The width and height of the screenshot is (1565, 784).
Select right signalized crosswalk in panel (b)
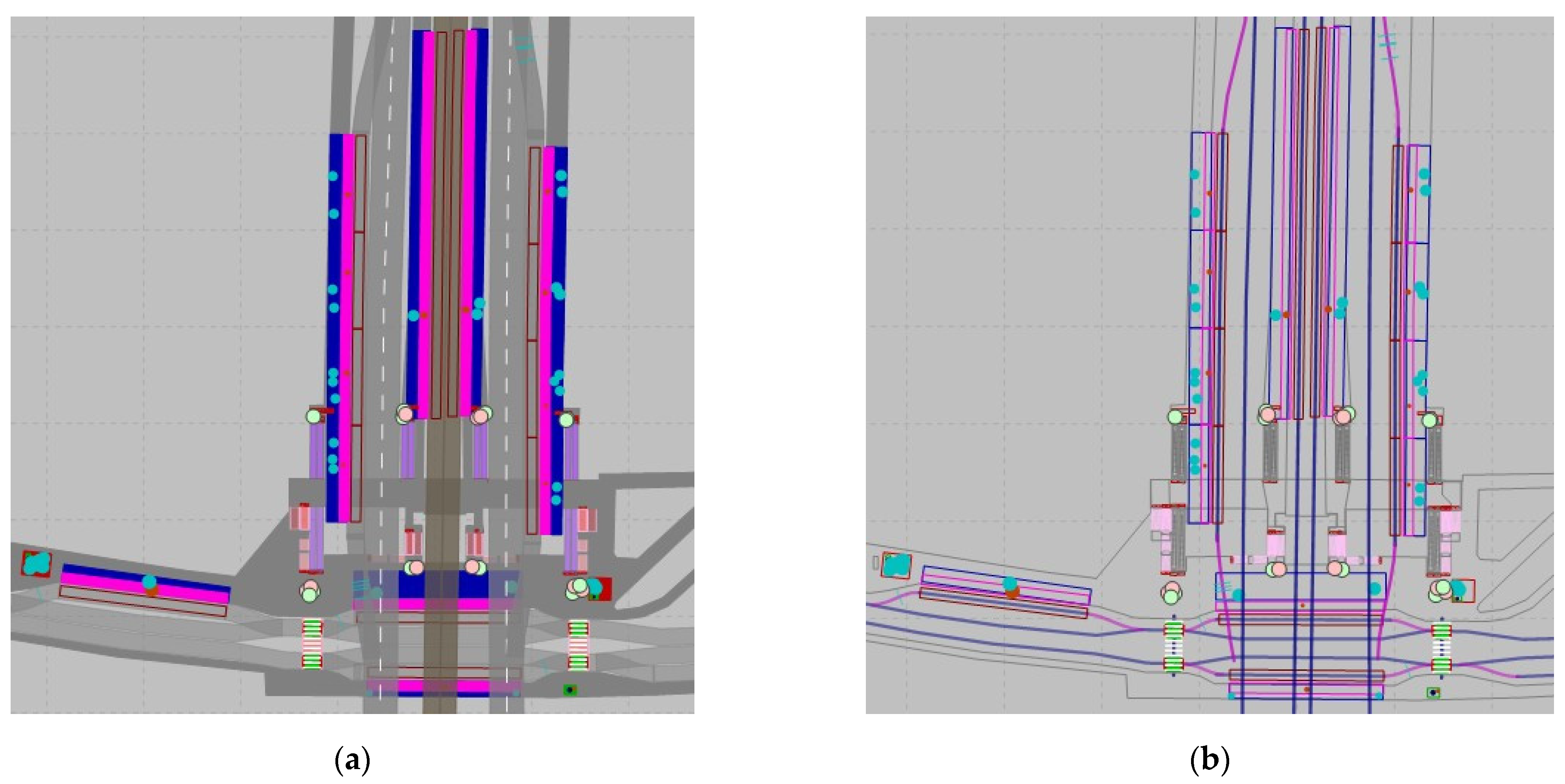coord(1441,647)
